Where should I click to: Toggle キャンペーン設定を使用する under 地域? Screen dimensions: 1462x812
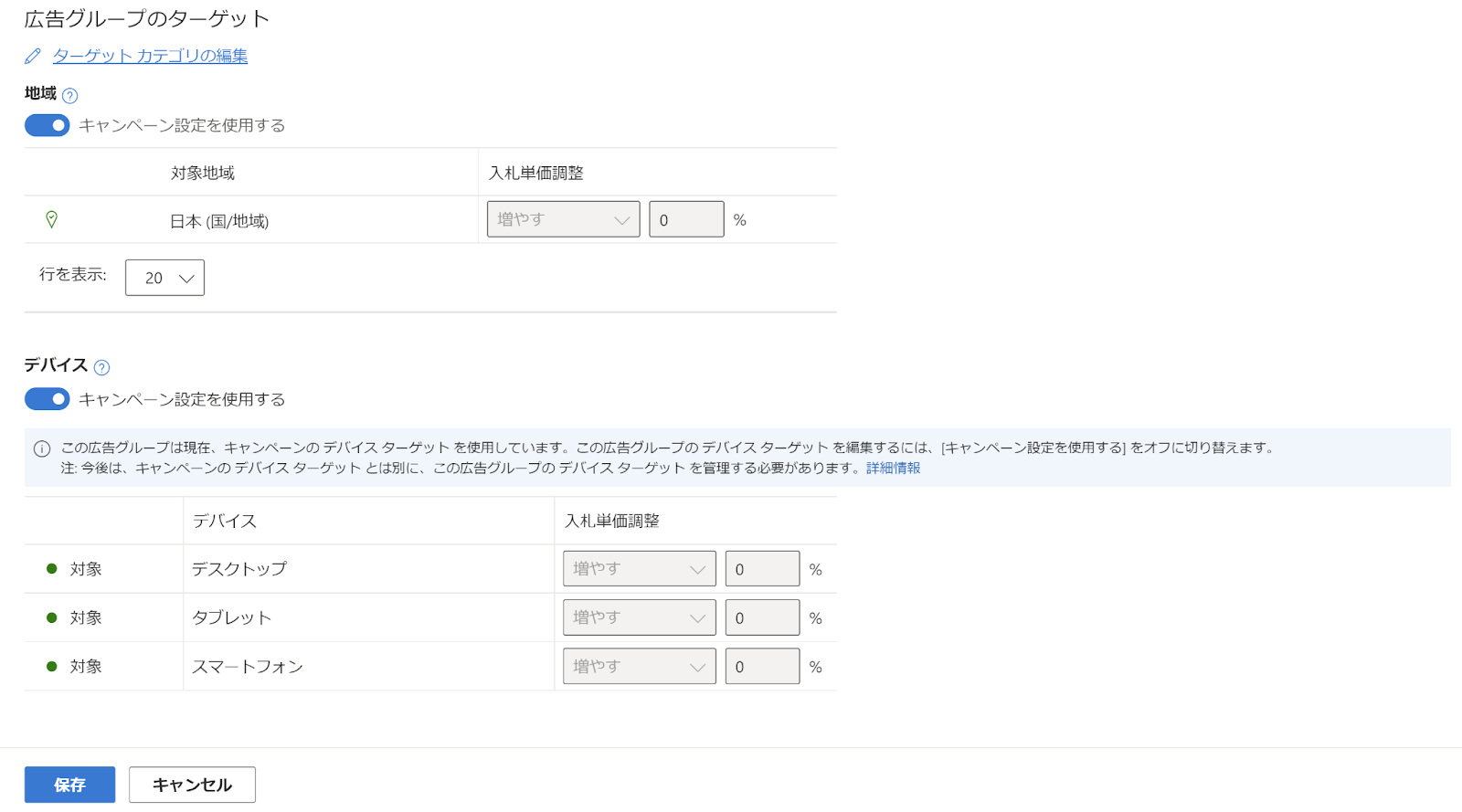click(48, 125)
